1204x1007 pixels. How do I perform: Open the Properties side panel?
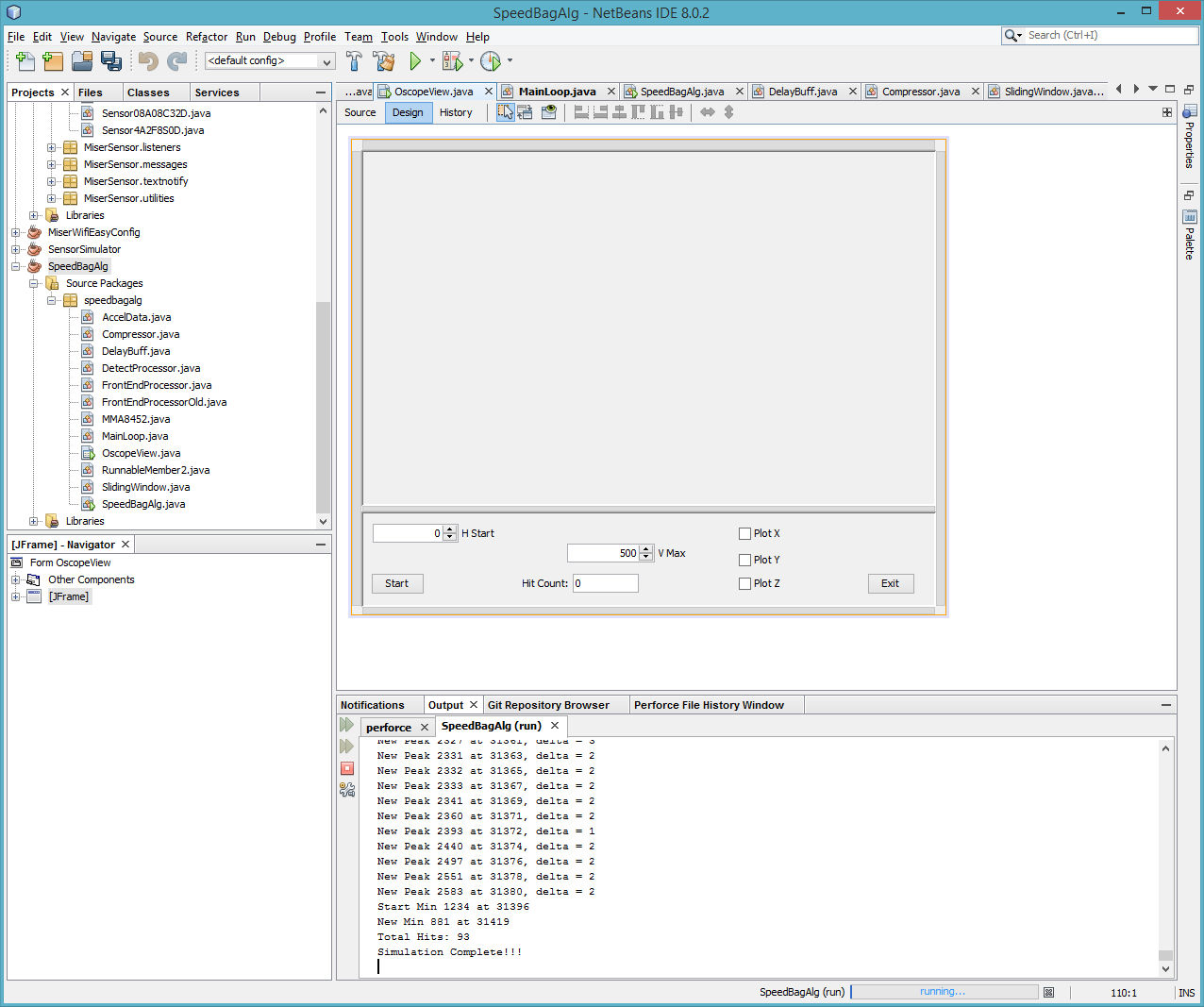tap(1189, 136)
